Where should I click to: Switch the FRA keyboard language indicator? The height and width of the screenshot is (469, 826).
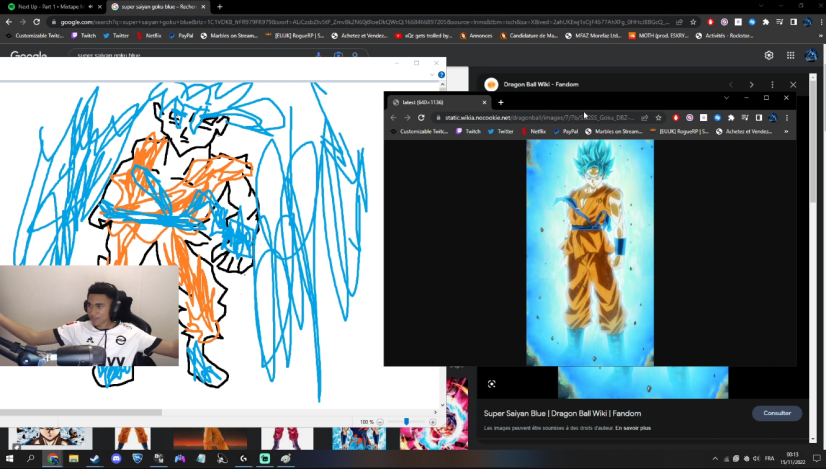tap(770, 458)
